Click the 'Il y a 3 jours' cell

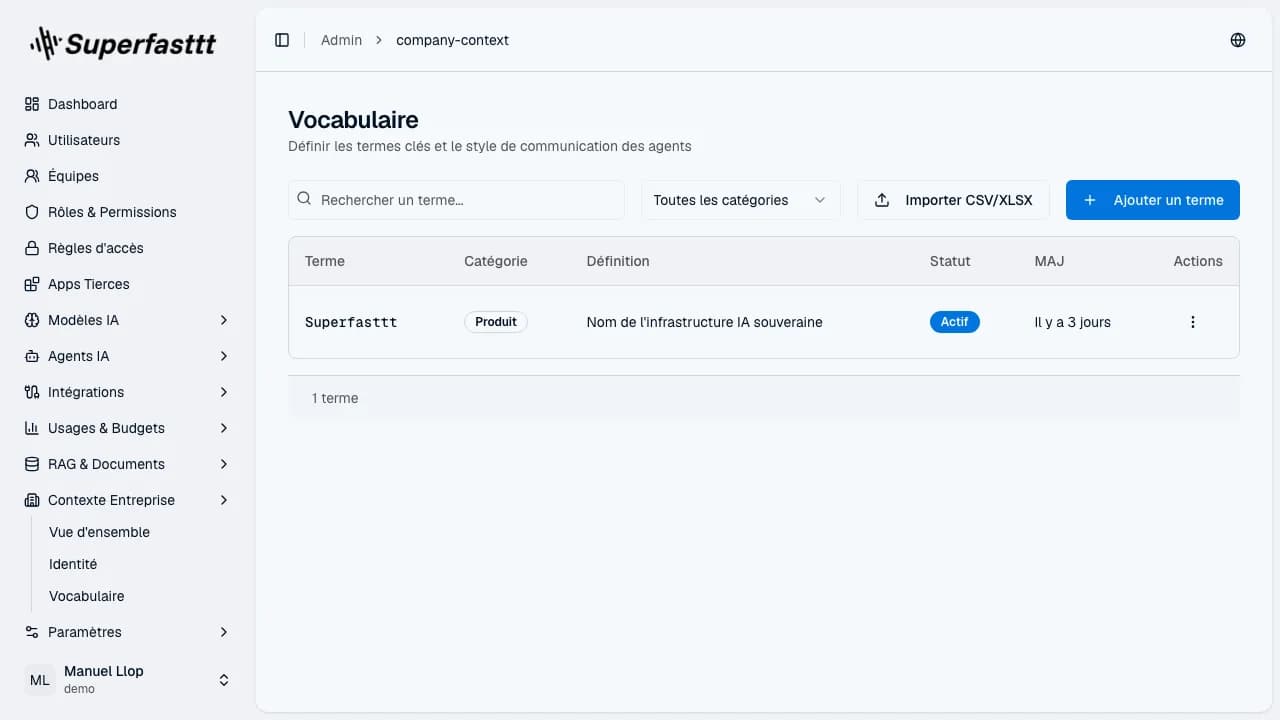(1073, 322)
